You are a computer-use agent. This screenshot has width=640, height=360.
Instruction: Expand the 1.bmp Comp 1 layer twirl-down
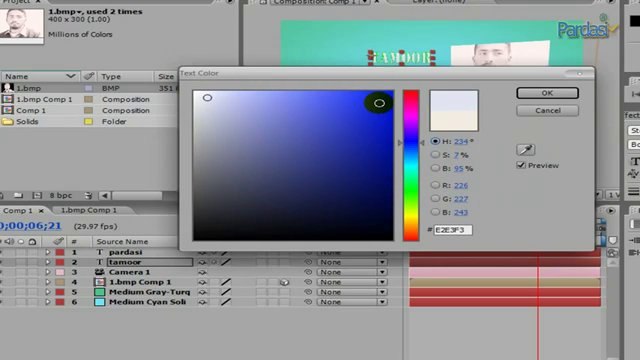click(47, 282)
